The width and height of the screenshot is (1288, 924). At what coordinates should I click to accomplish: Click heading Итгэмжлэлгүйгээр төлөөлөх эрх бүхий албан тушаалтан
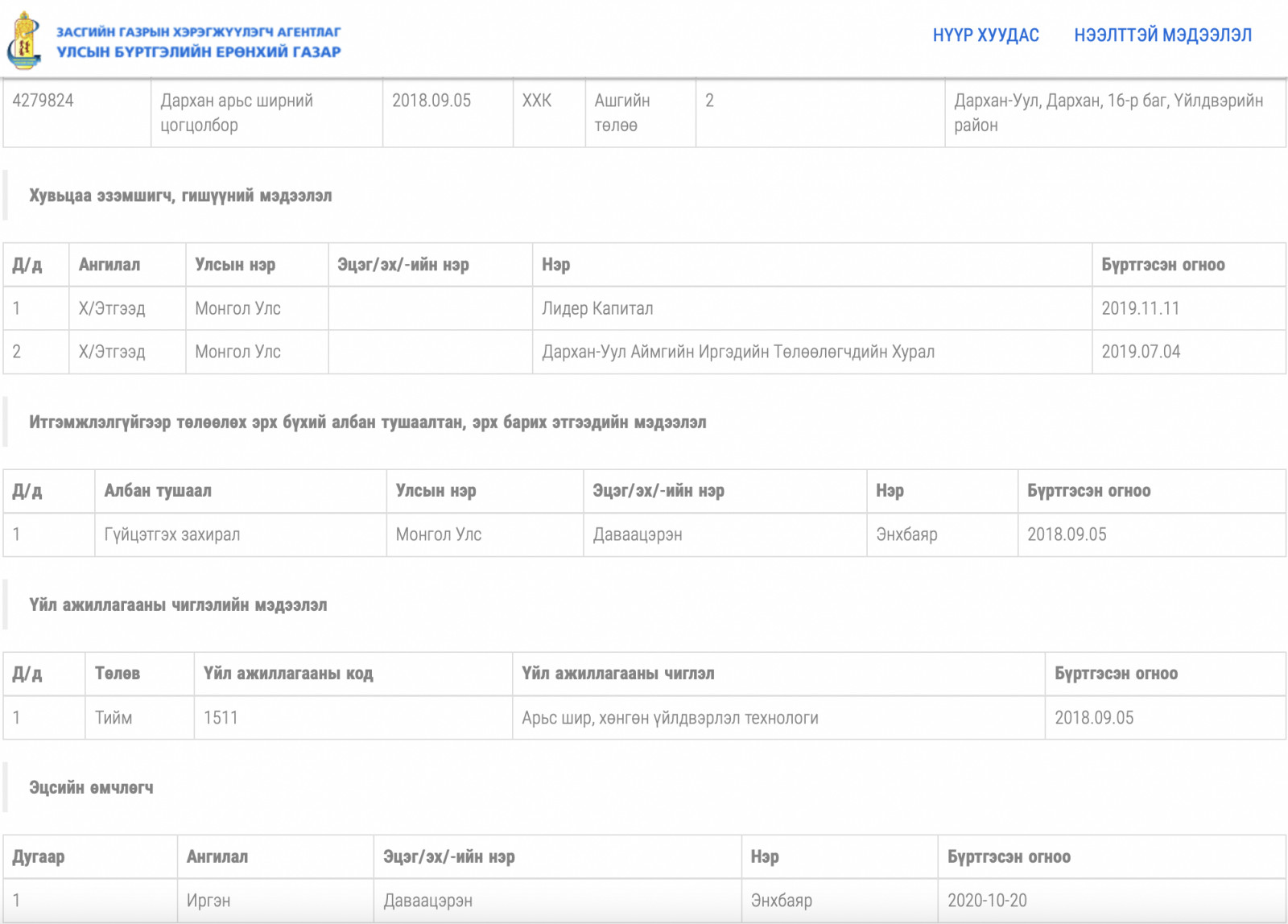[x=247, y=423]
